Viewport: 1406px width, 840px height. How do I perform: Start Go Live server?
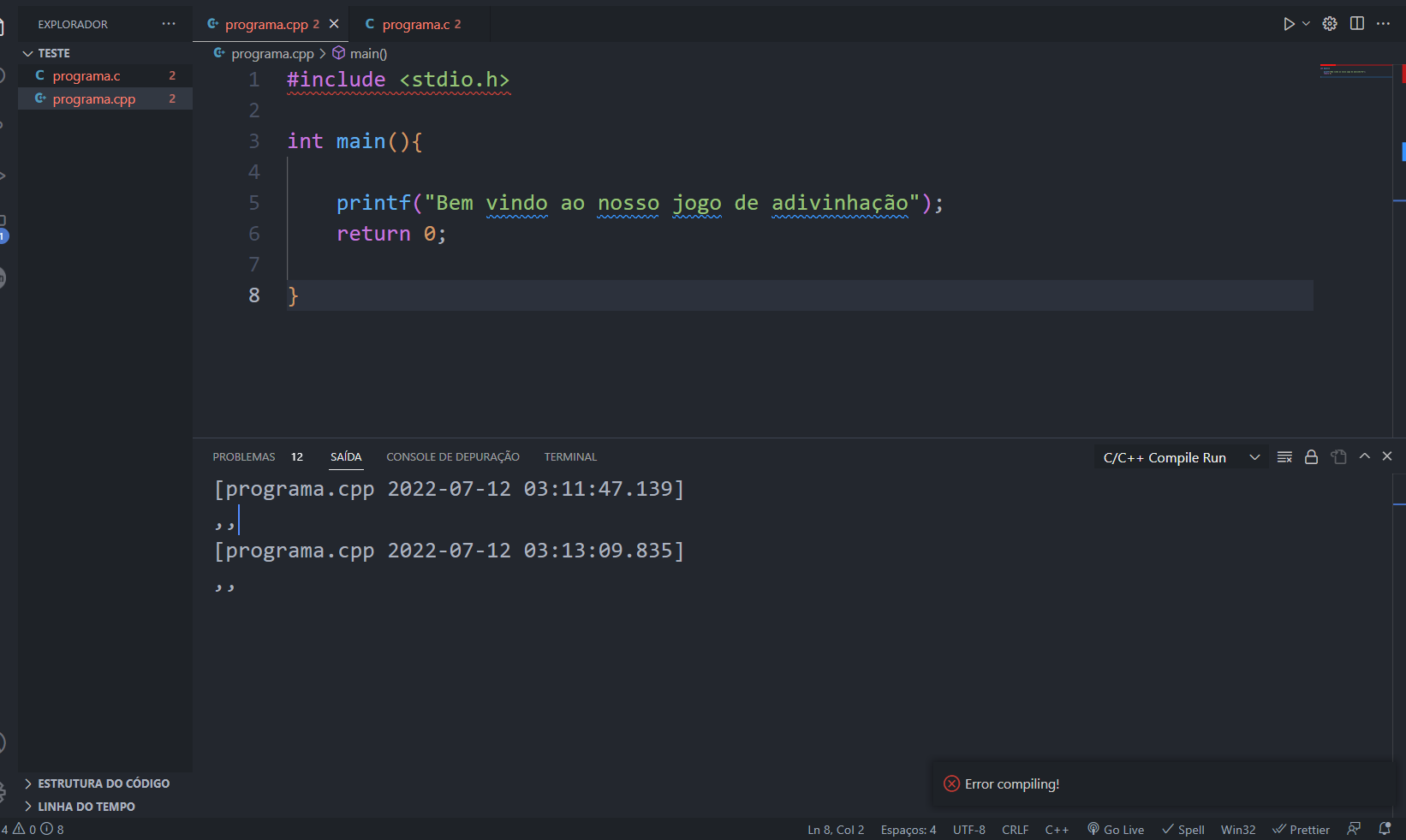click(x=1116, y=830)
